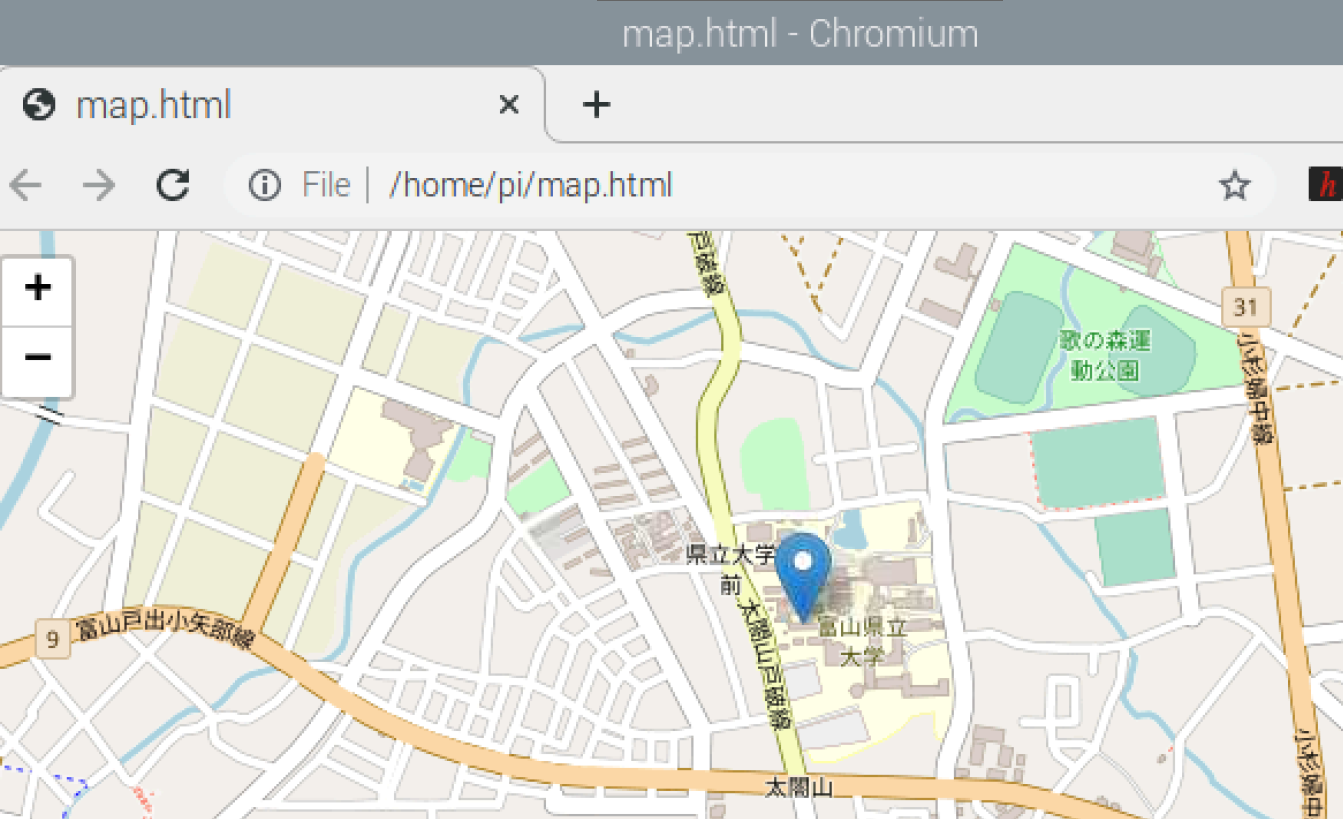Click the 県立大学前 stop label
This screenshot has height=819, width=1343.
pos(731,569)
